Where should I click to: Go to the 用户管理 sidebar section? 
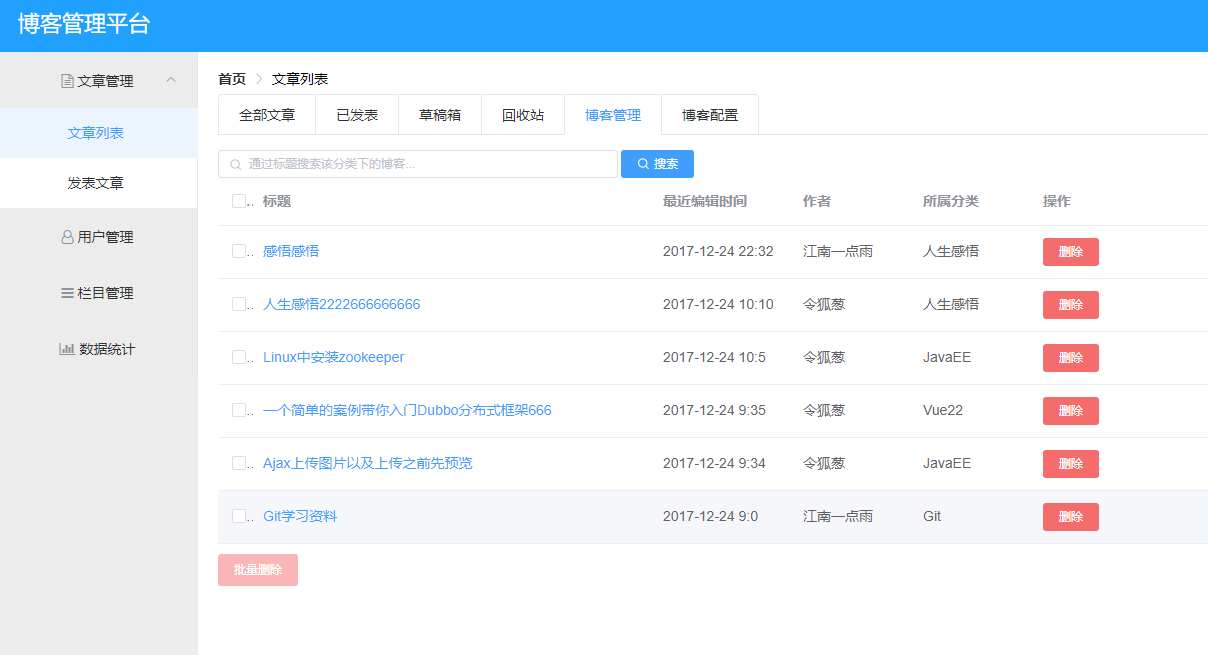(98, 237)
